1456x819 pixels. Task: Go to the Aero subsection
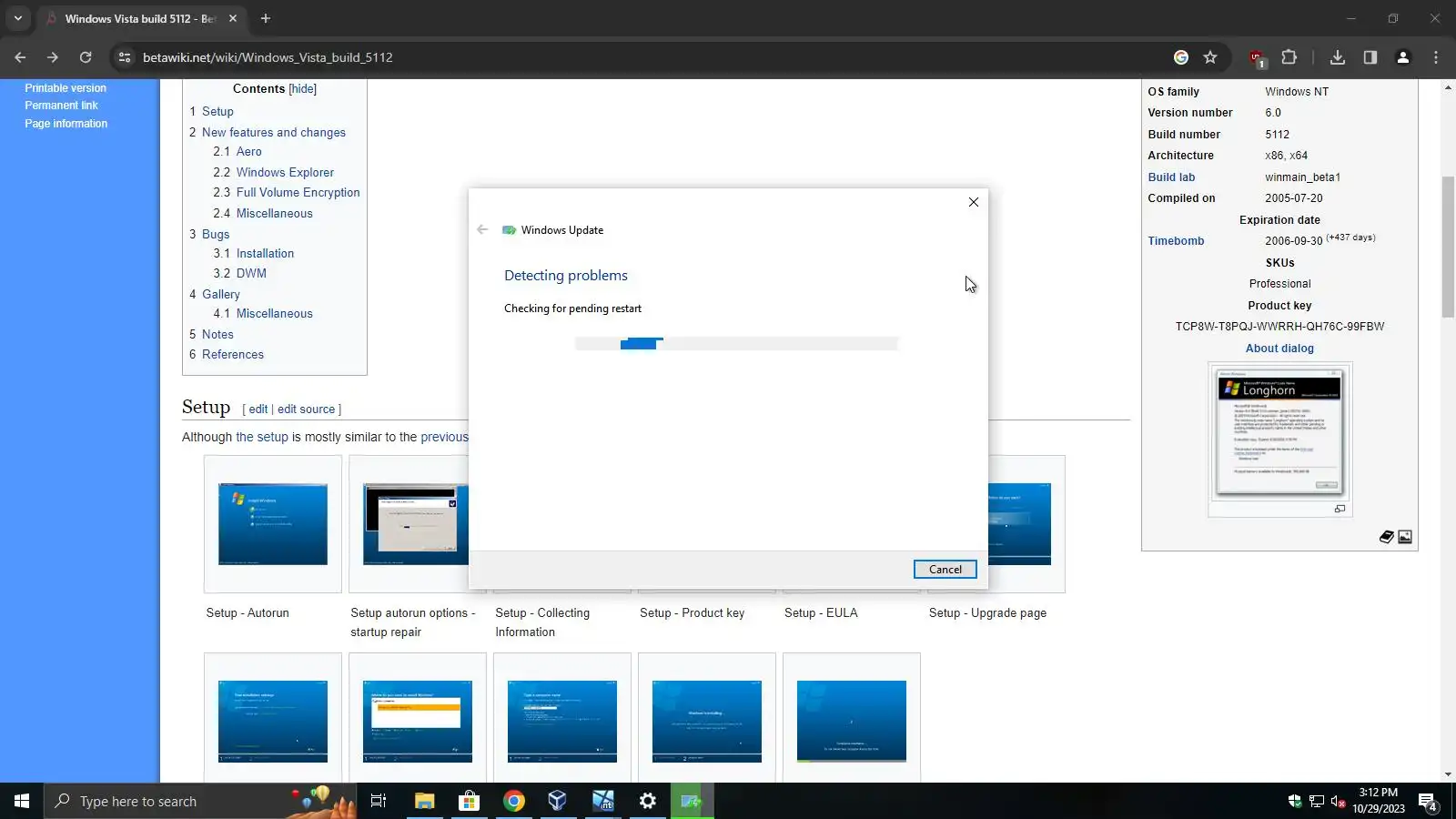248,152
